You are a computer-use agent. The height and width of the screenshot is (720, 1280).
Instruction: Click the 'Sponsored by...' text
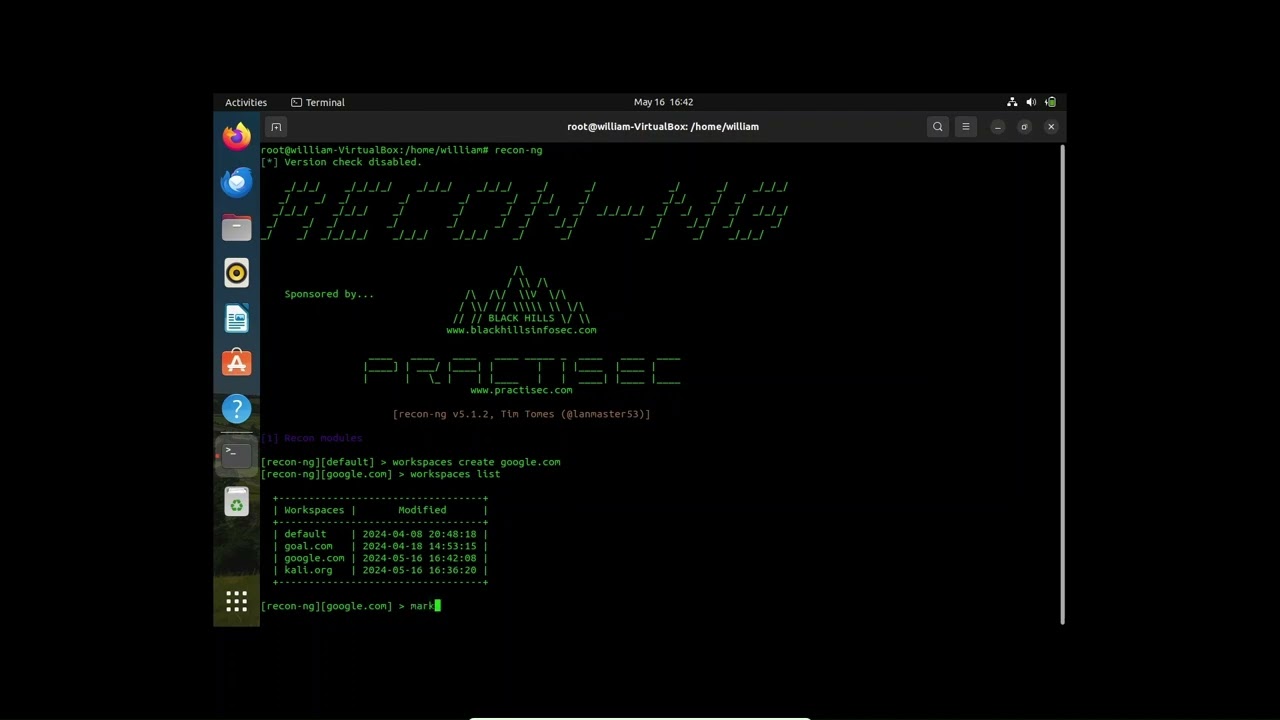[329, 294]
